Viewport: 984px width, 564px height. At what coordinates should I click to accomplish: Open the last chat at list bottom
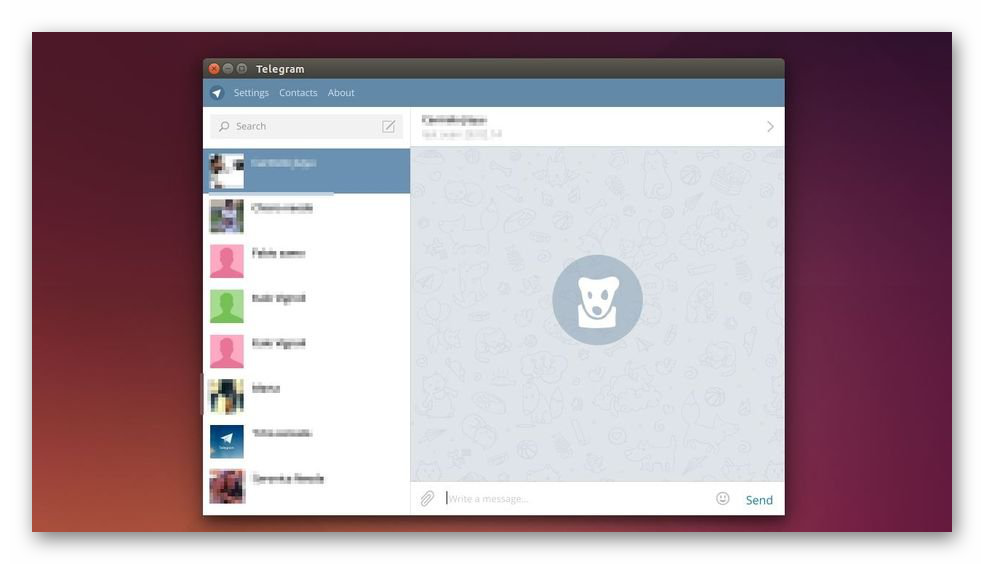306,485
